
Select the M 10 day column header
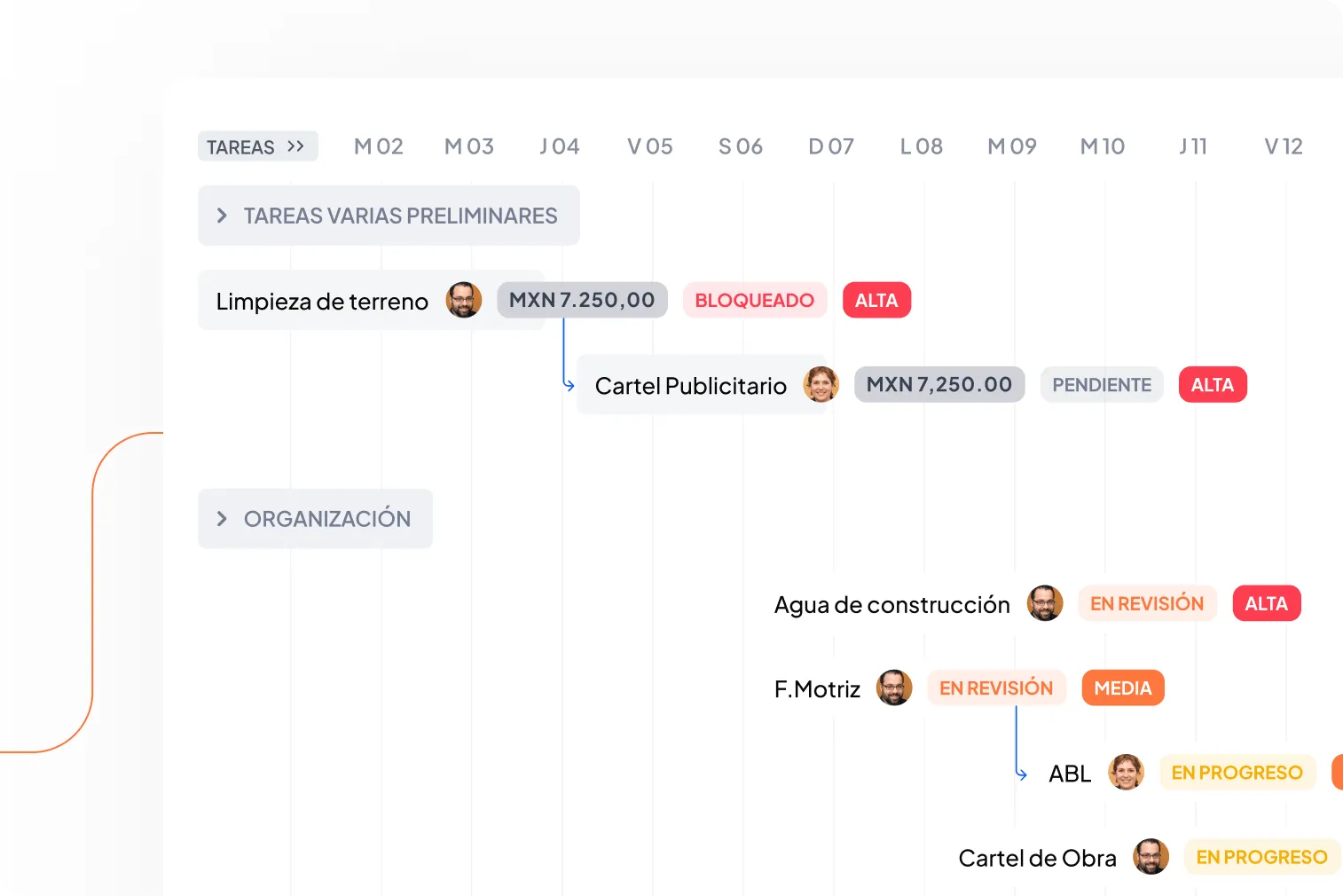pyautogui.click(x=1103, y=146)
